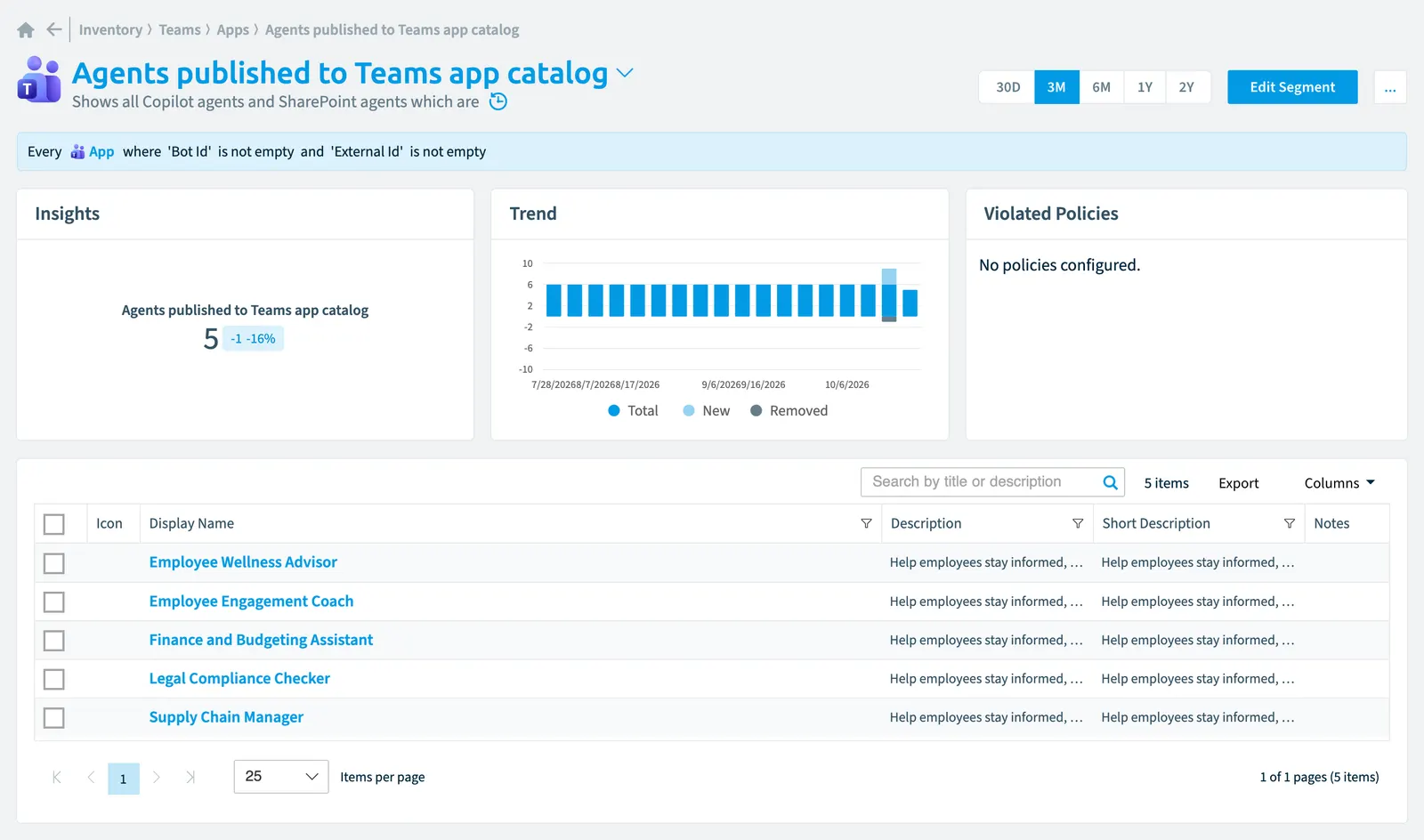Expand the segment title dropdown chevron
The image size is (1424, 840).
pyautogui.click(x=625, y=73)
